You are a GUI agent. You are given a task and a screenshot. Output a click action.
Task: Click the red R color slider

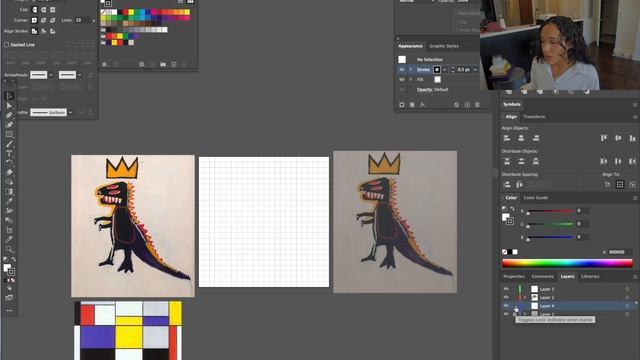point(550,211)
